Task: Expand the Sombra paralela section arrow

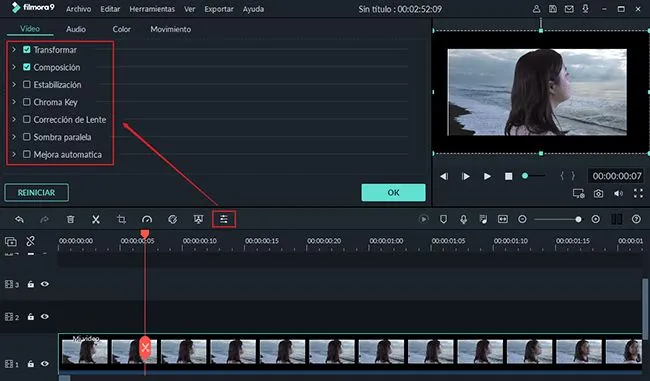Action: tap(14, 137)
